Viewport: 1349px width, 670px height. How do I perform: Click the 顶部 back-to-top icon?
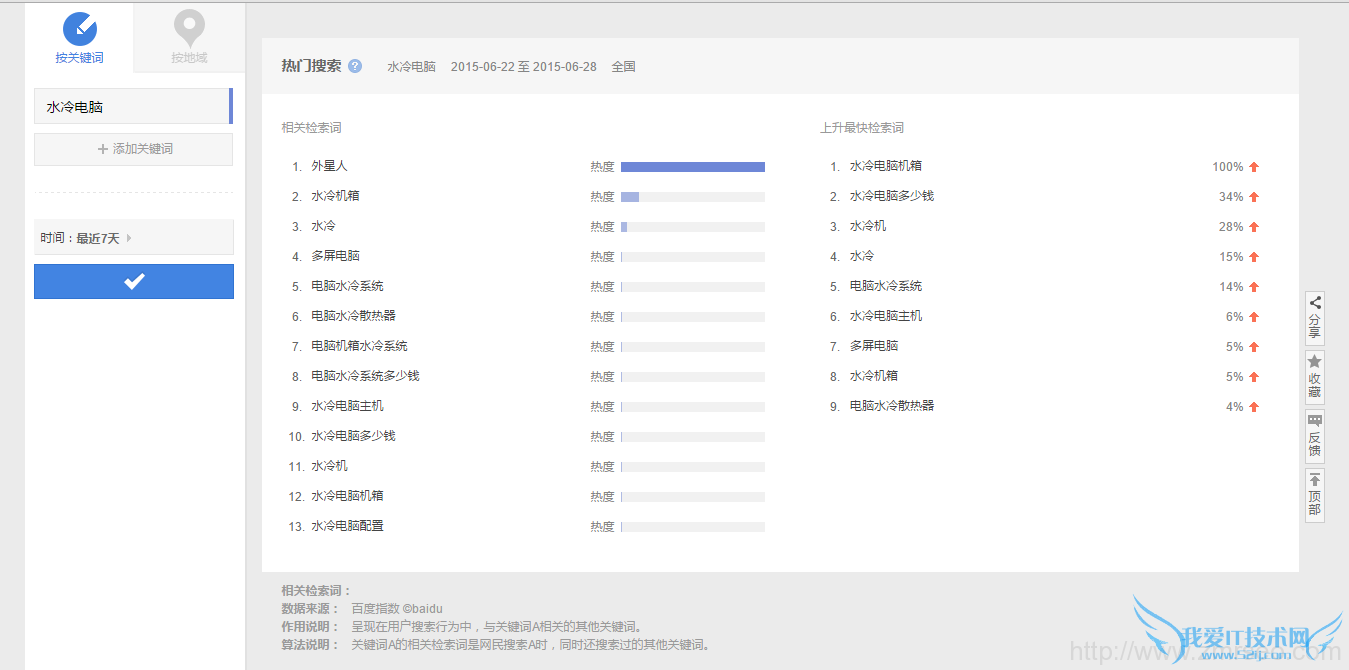point(1315,480)
